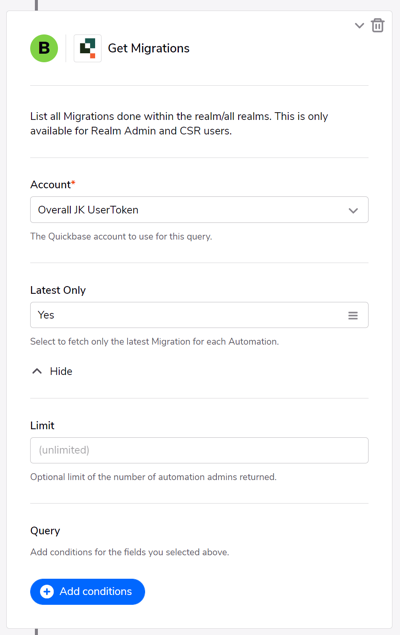Click the up chevron beside Hide

click(37, 371)
